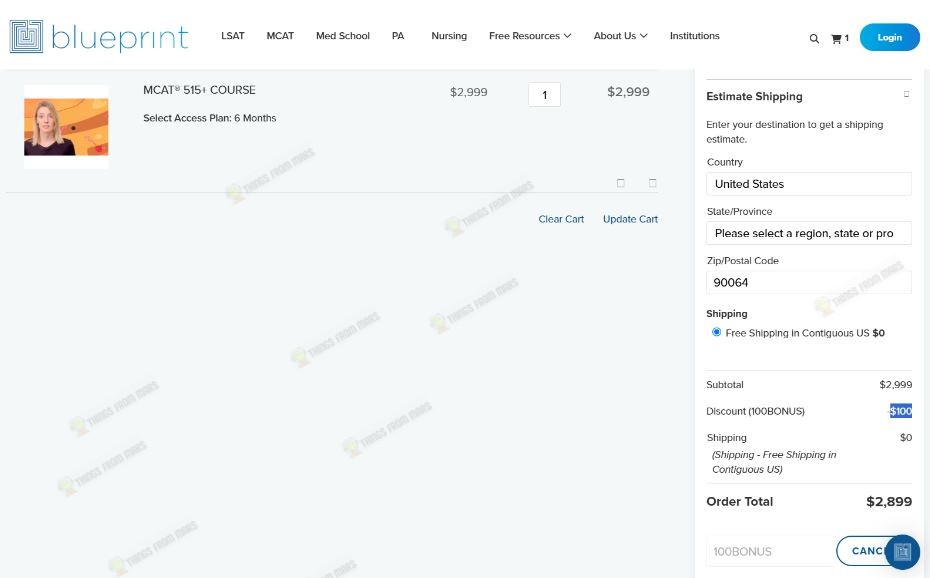Open the search magnifier icon
The width and height of the screenshot is (930, 578).
click(x=814, y=39)
